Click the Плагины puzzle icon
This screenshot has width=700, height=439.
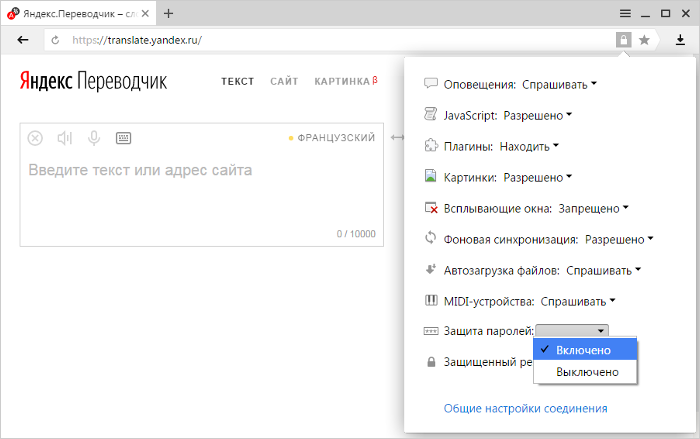click(430, 146)
